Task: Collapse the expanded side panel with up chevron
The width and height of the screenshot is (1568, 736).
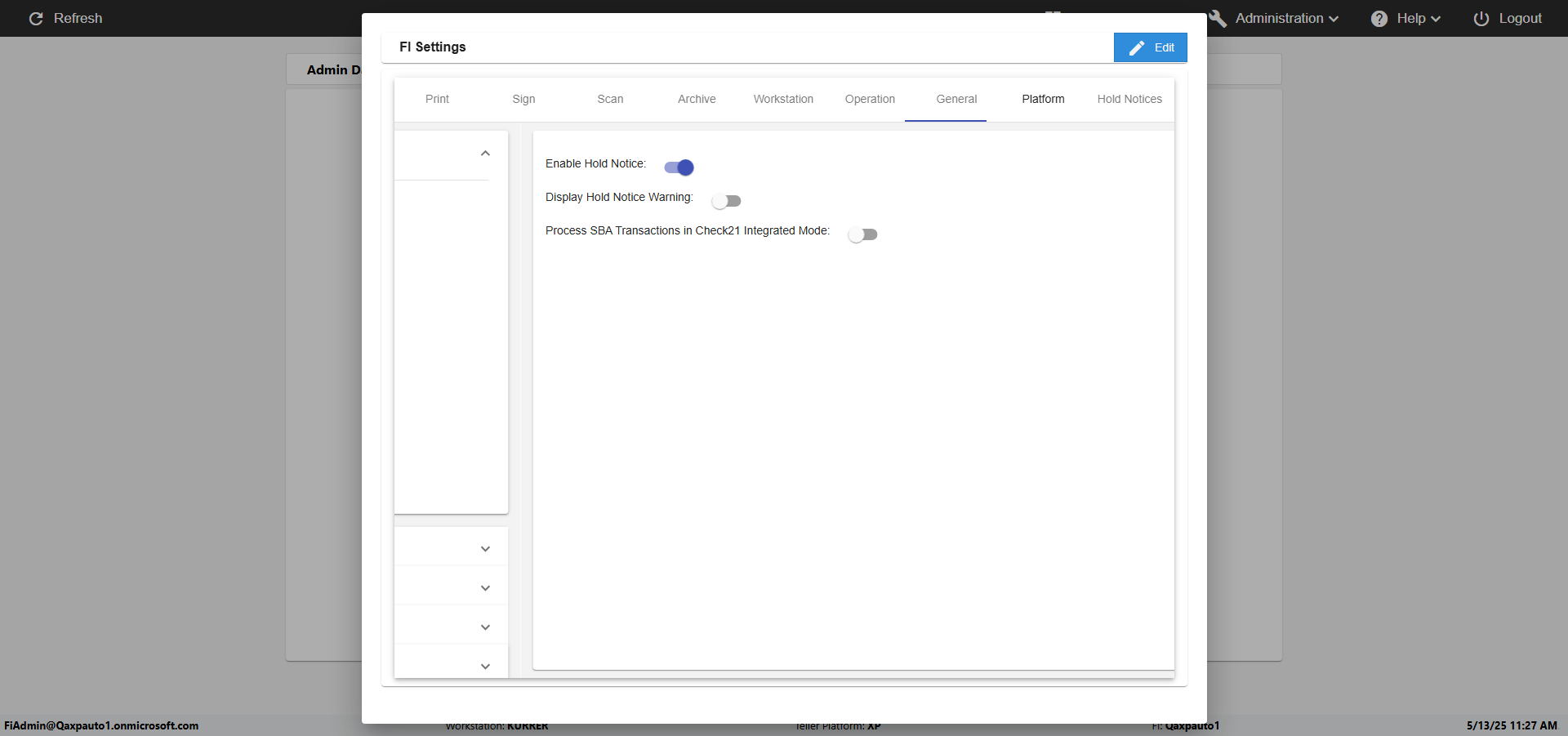Action: [485, 154]
